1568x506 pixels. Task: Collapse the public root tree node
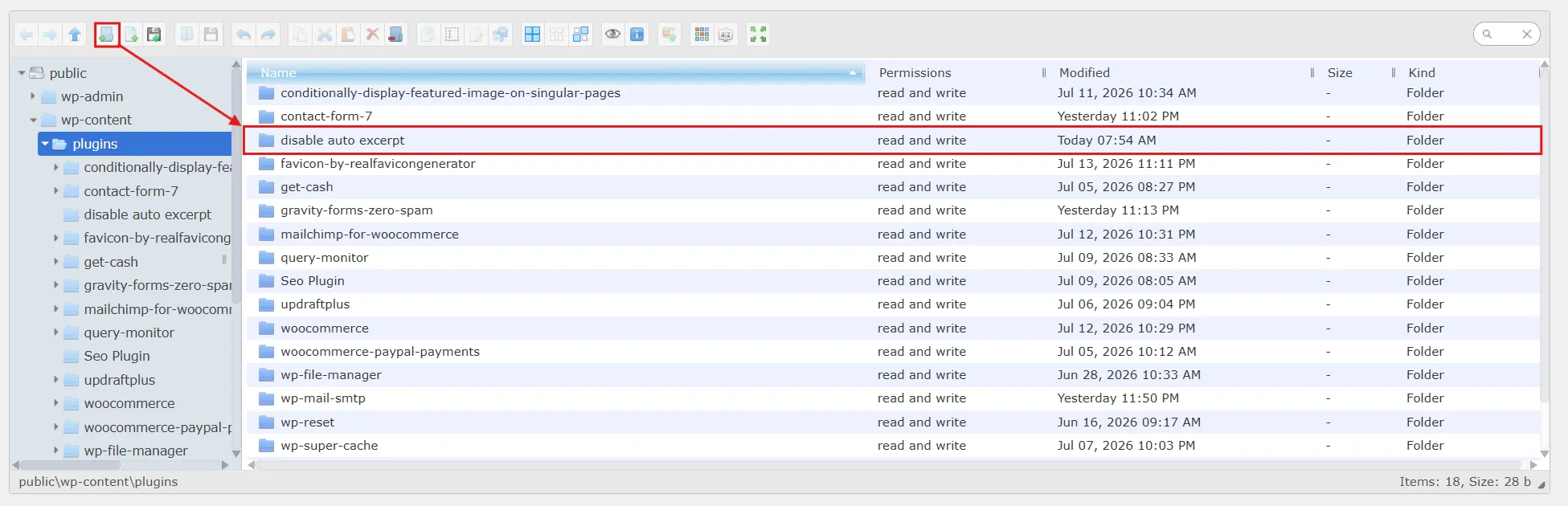pos(22,73)
